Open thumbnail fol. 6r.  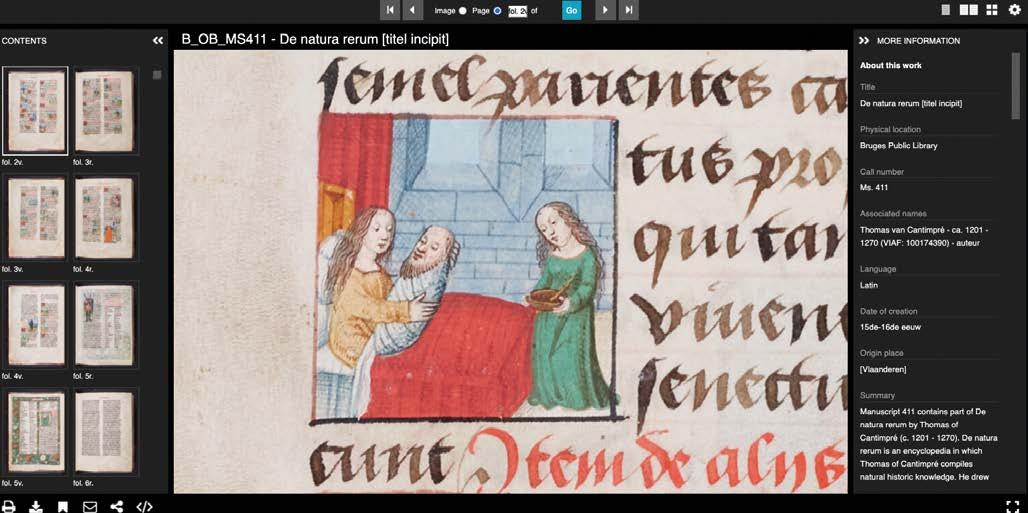tap(105, 432)
